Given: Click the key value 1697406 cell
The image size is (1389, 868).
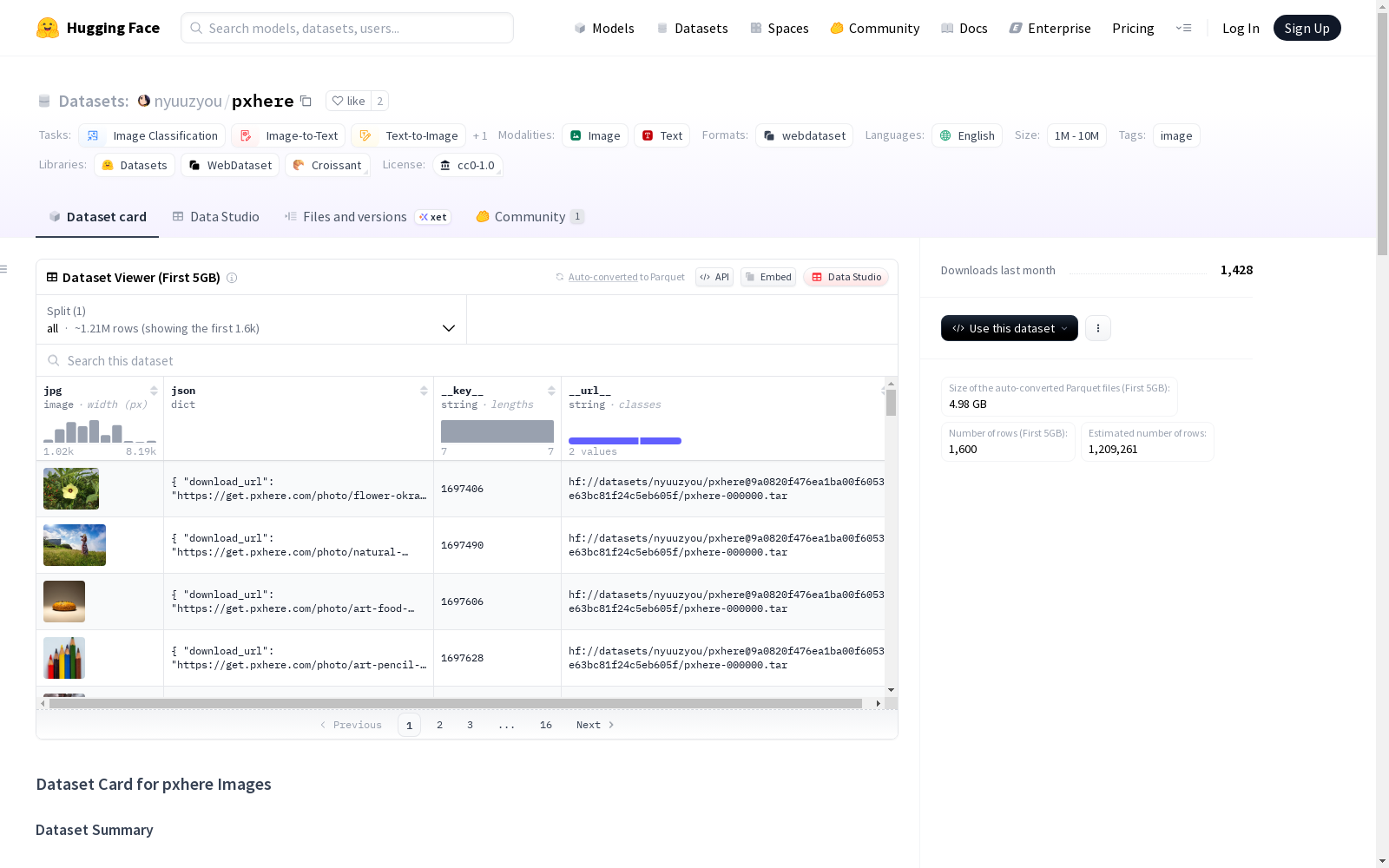Looking at the screenshot, I should pyautogui.click(x=497, y=489).
